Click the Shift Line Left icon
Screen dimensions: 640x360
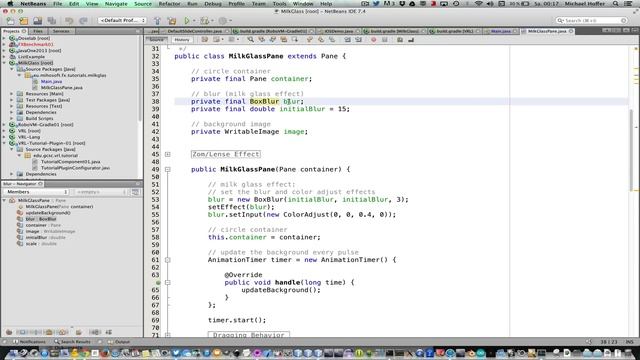347,40
